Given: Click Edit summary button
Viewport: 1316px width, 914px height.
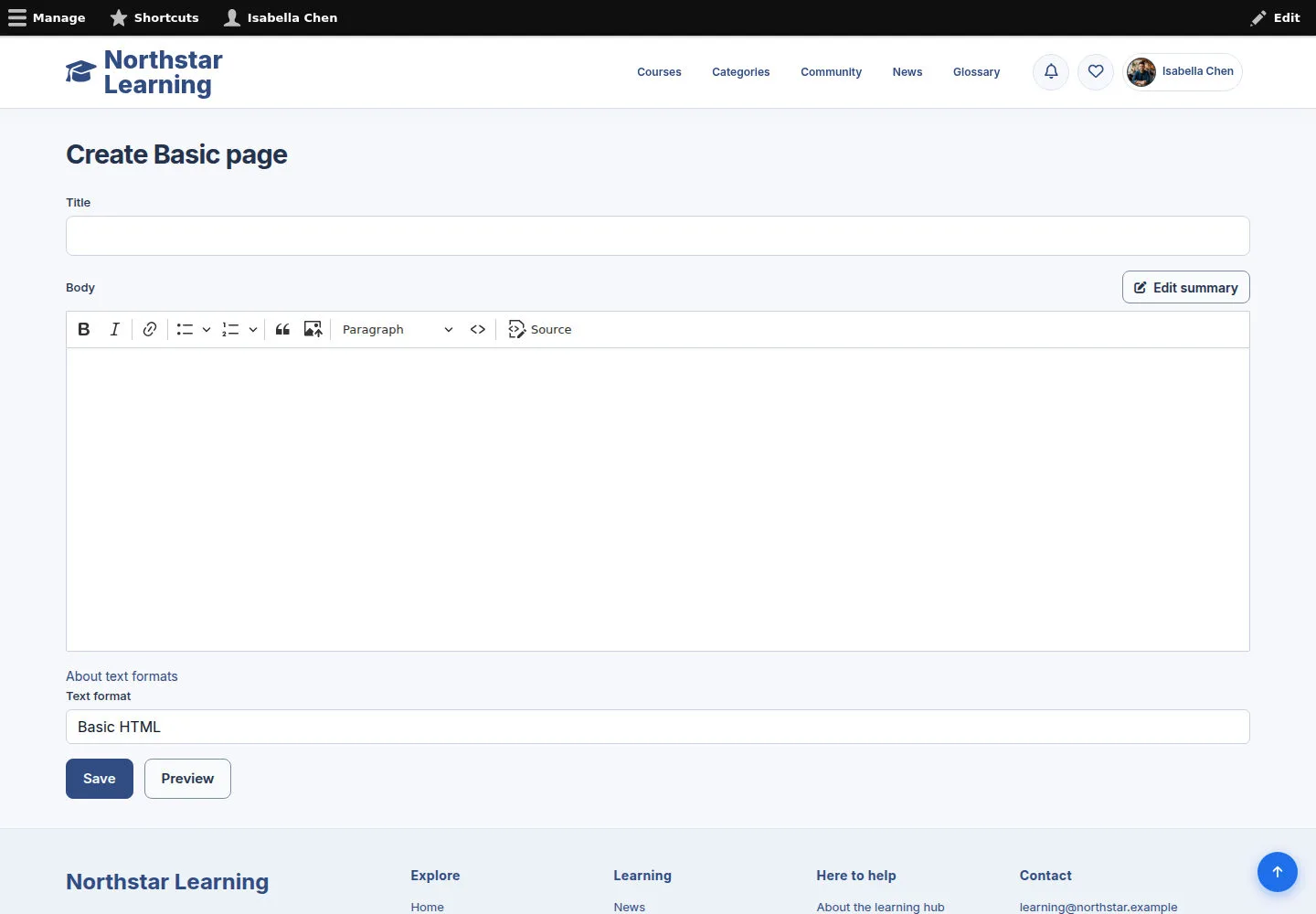Looking at the screenshot, I should coord(1186,287).
